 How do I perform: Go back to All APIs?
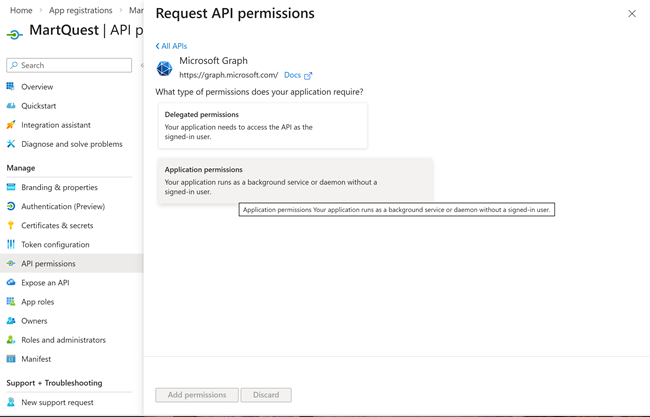tap(171, 46)
